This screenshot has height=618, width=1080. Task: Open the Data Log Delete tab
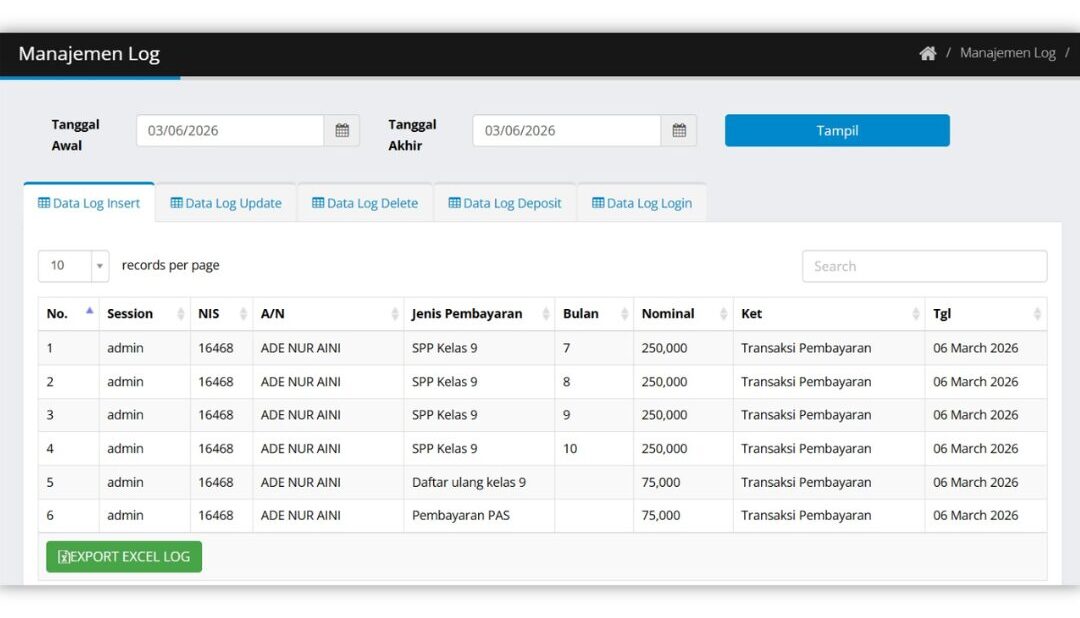tap(365, 203)
